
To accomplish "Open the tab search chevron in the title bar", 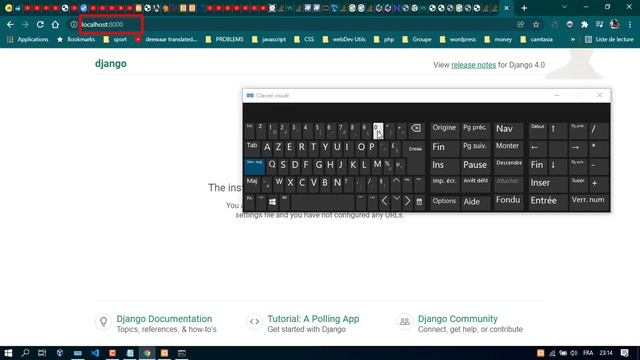I will click(x=564, y=7).
